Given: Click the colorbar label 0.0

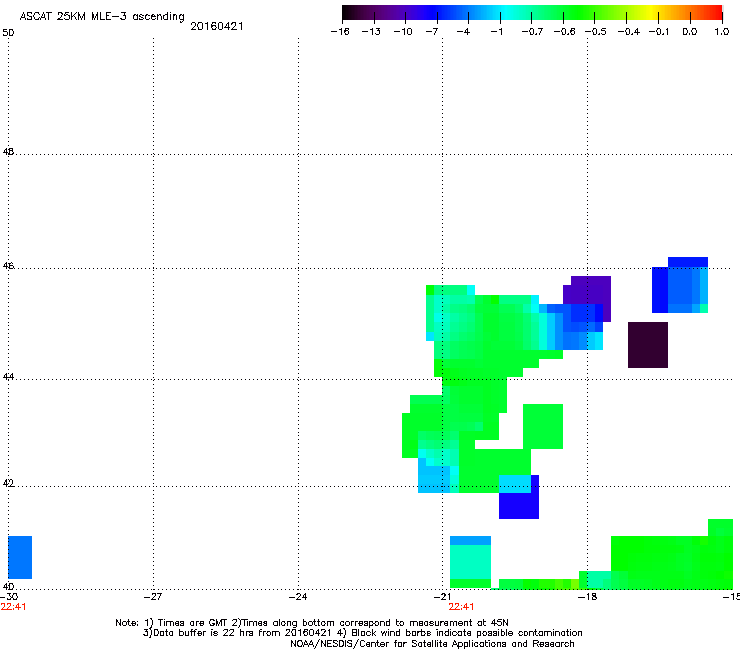Looking at the screenshot, I should click(690, 32).
